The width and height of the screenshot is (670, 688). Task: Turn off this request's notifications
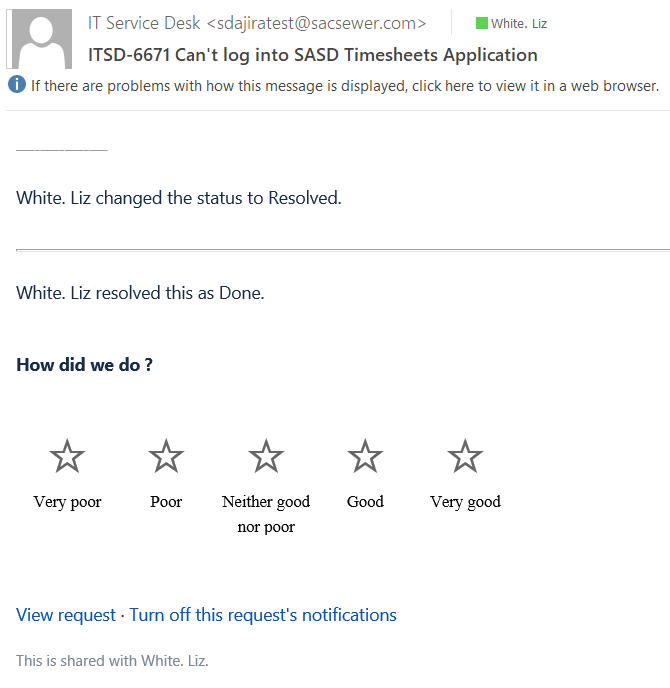click(x=263, y=615)
